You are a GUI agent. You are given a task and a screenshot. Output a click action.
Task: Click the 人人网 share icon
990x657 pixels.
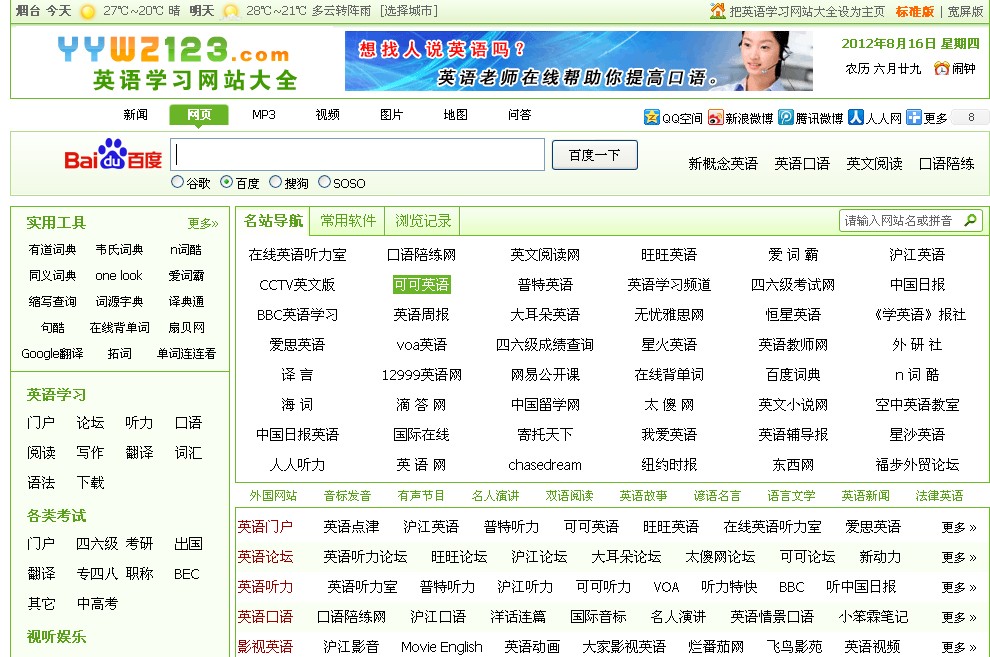click(855, 115)
